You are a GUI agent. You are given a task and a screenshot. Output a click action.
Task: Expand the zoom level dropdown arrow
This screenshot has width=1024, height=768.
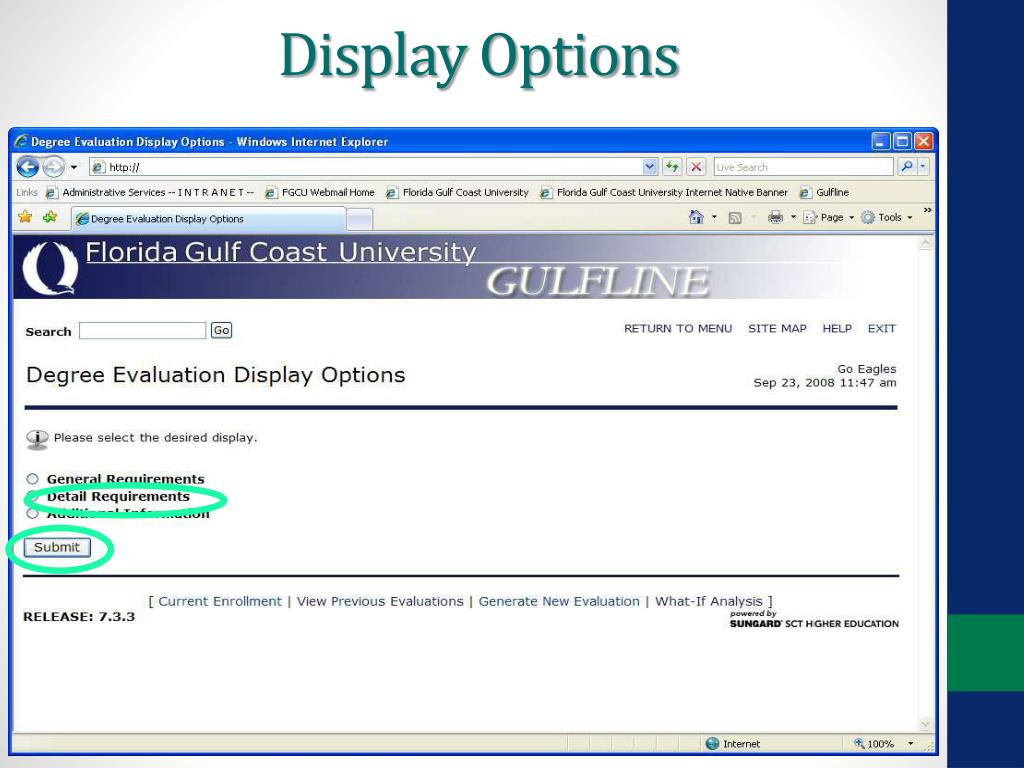(910, 743)
